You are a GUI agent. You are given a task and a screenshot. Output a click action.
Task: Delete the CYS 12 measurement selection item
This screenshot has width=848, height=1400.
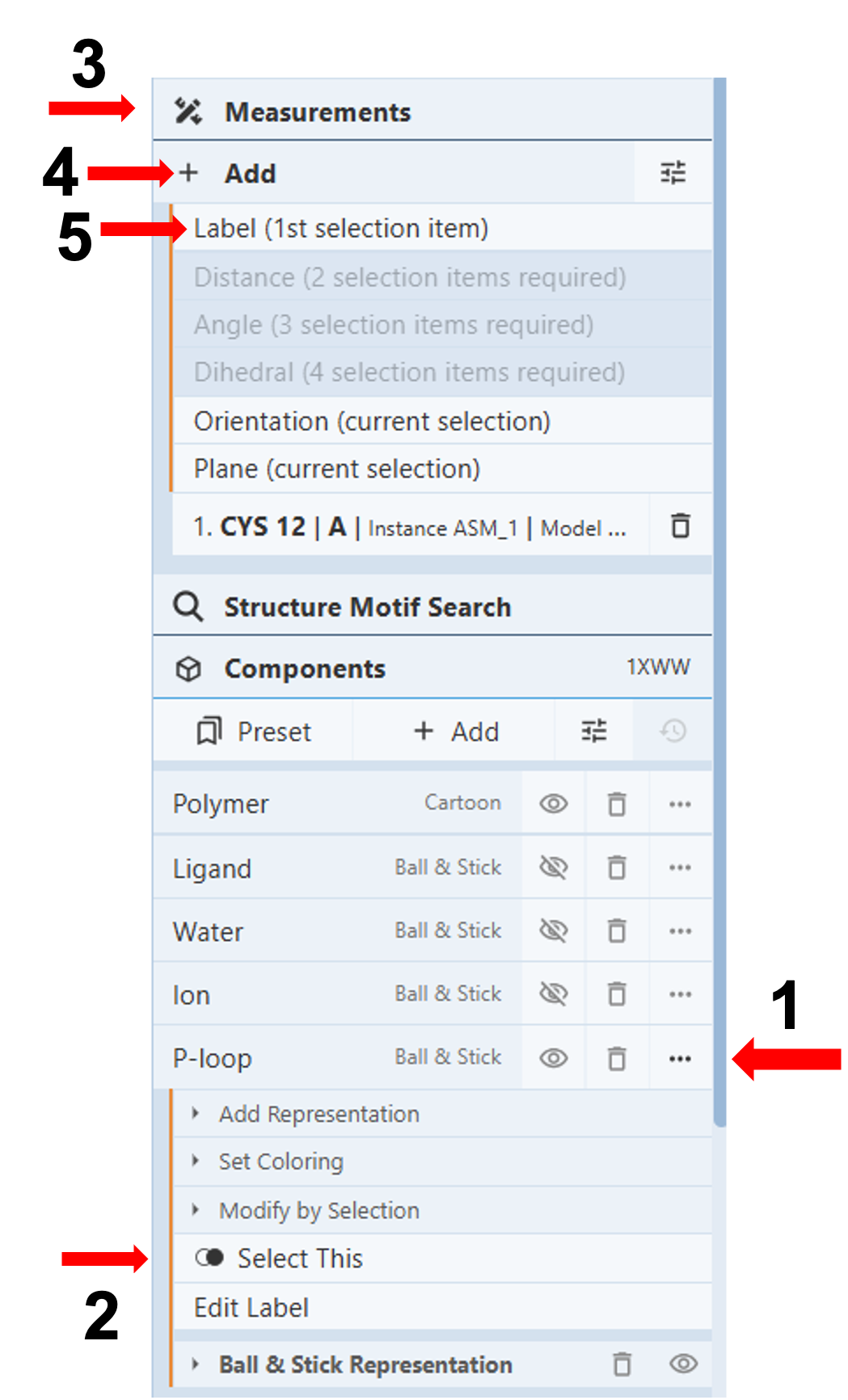[681, 526]
